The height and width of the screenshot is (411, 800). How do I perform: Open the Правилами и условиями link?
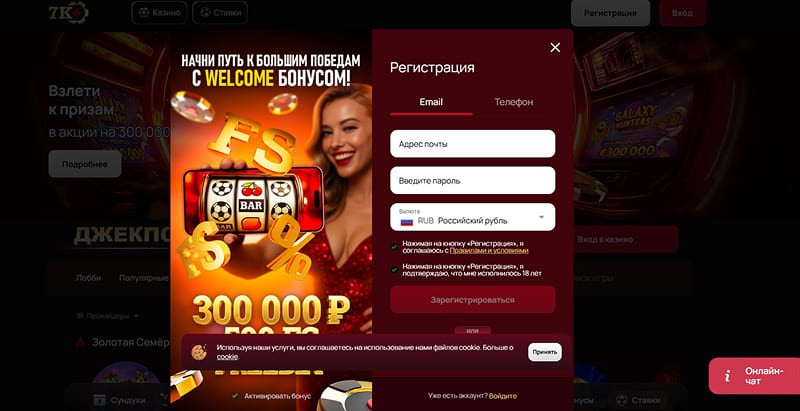[x=489, y=251]
